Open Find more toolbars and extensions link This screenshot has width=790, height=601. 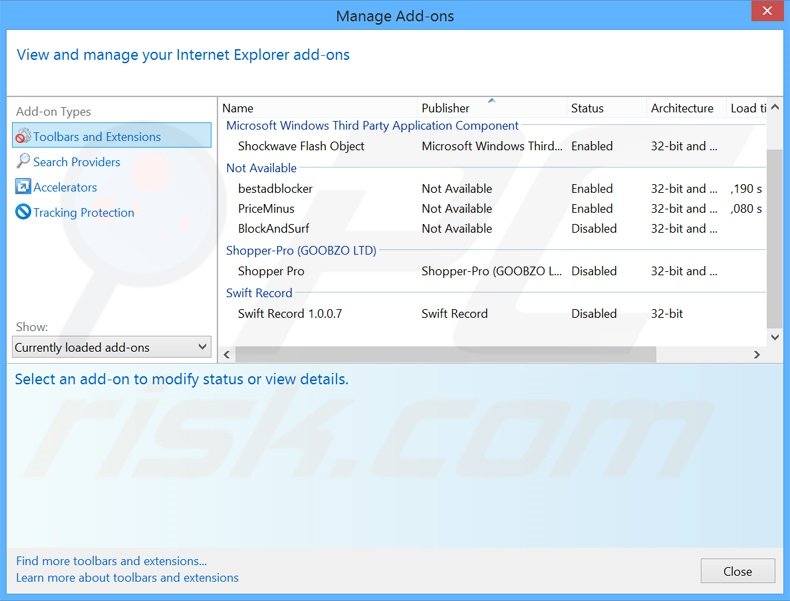pyautogui.click(x=111, y=561)
